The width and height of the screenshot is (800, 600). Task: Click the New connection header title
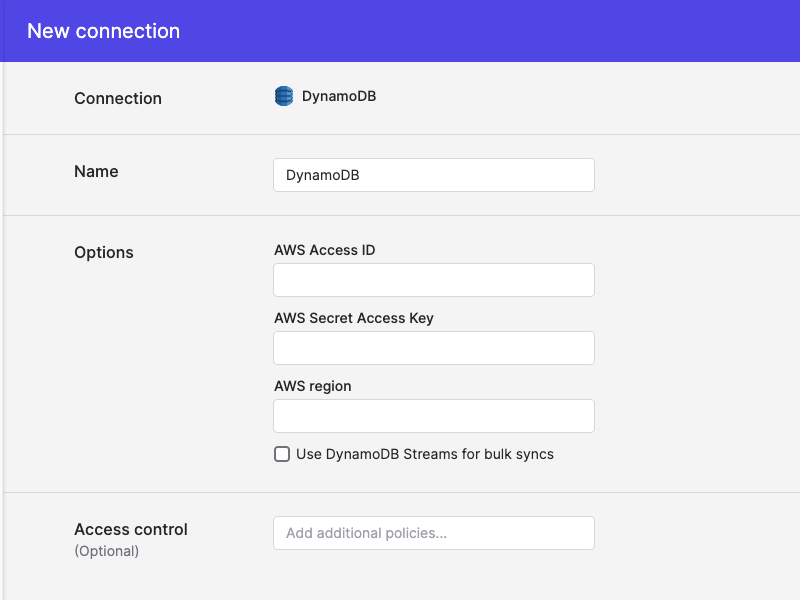[104, 31]
